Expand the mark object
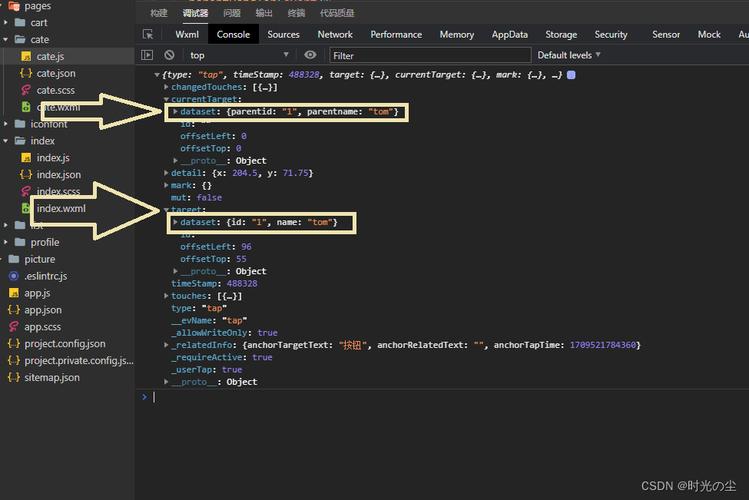749x500 pixels. tap(166, 185)
